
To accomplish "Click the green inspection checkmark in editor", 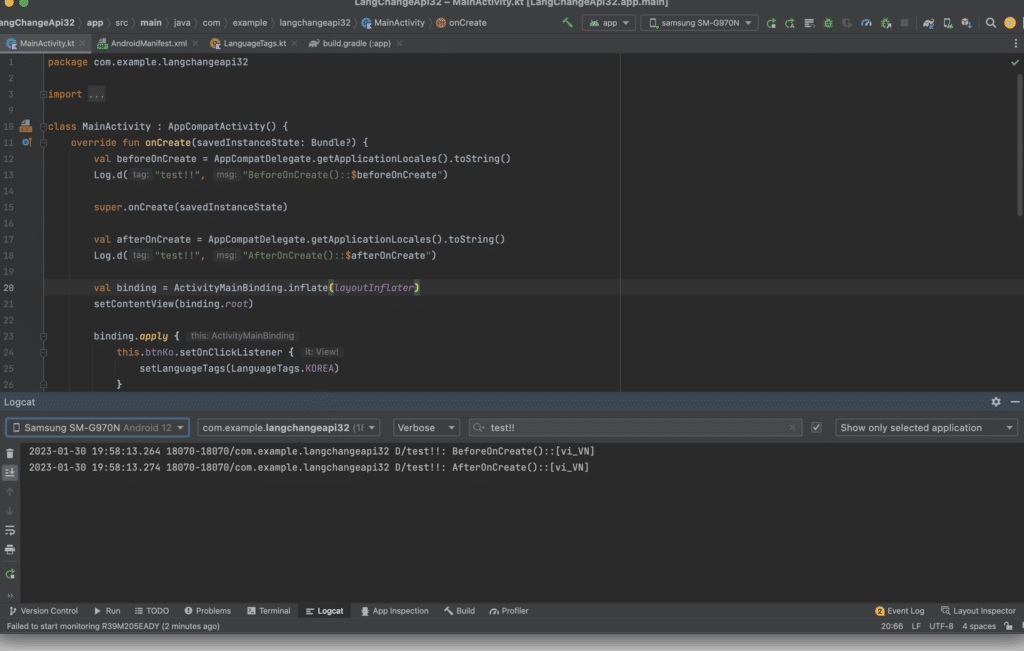I will (1015, 63).
